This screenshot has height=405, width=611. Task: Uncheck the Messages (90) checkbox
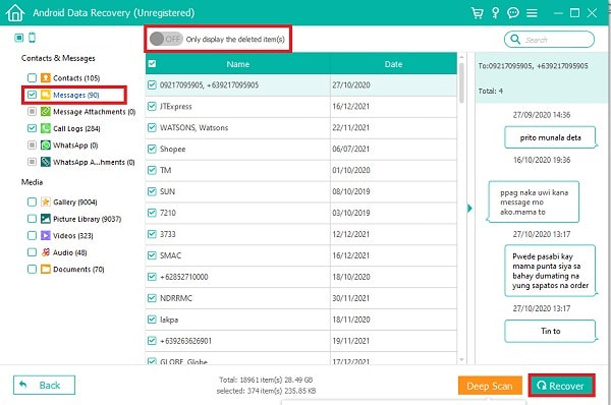(x=32, y=95)
